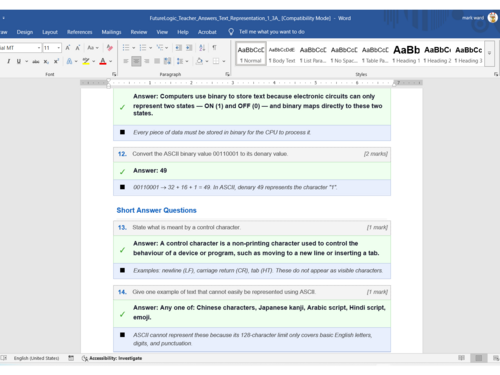500x375 pixels.
Task: Open the Font dialog launcher
Action: [x=114, y=74]
